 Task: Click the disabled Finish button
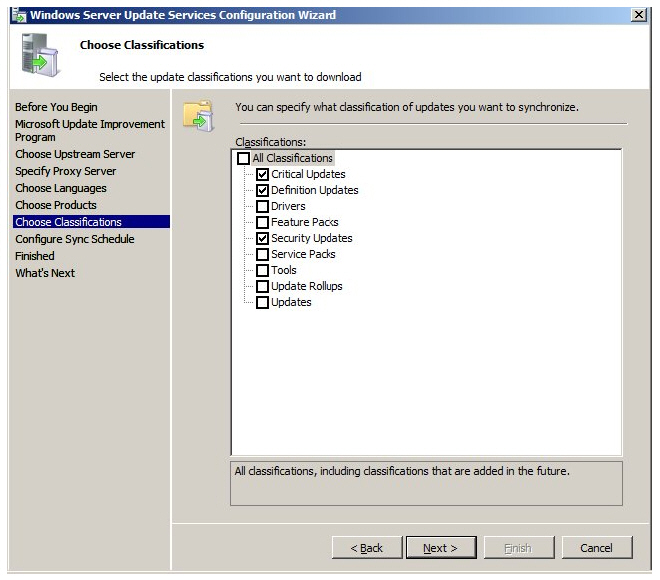(x=519, y=548)
